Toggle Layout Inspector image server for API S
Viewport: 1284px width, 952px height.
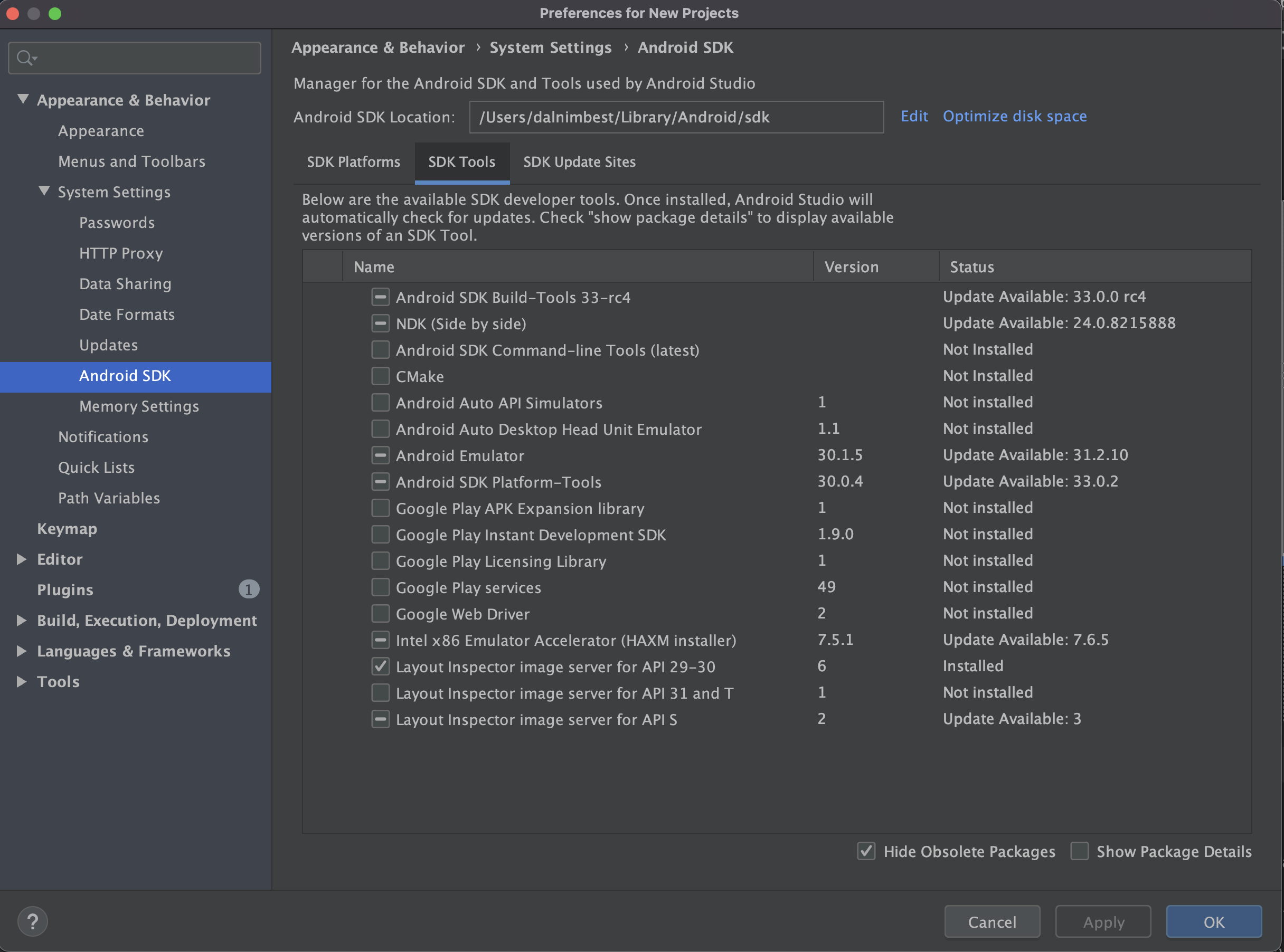tap(381, 719)
